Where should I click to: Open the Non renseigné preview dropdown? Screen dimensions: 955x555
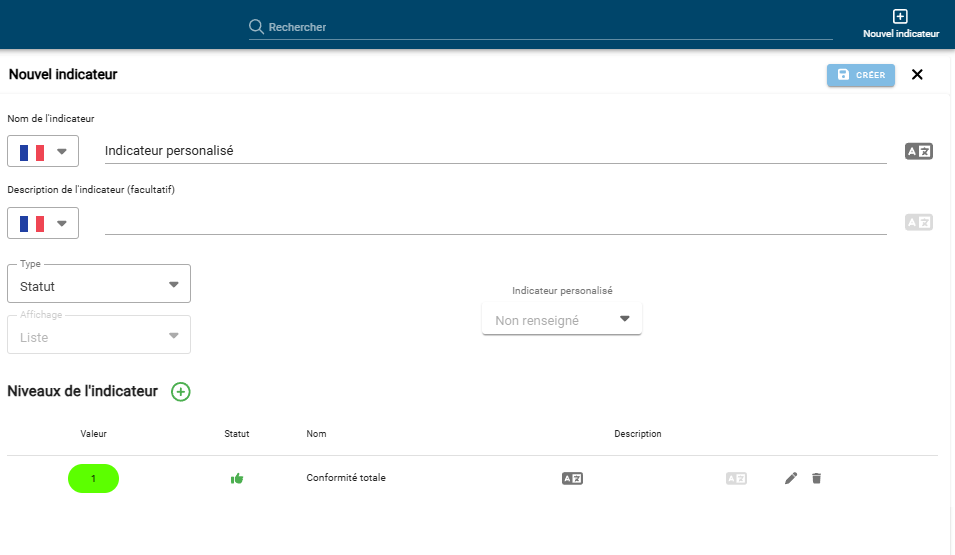pyautogui.click(x=562, y=320)
